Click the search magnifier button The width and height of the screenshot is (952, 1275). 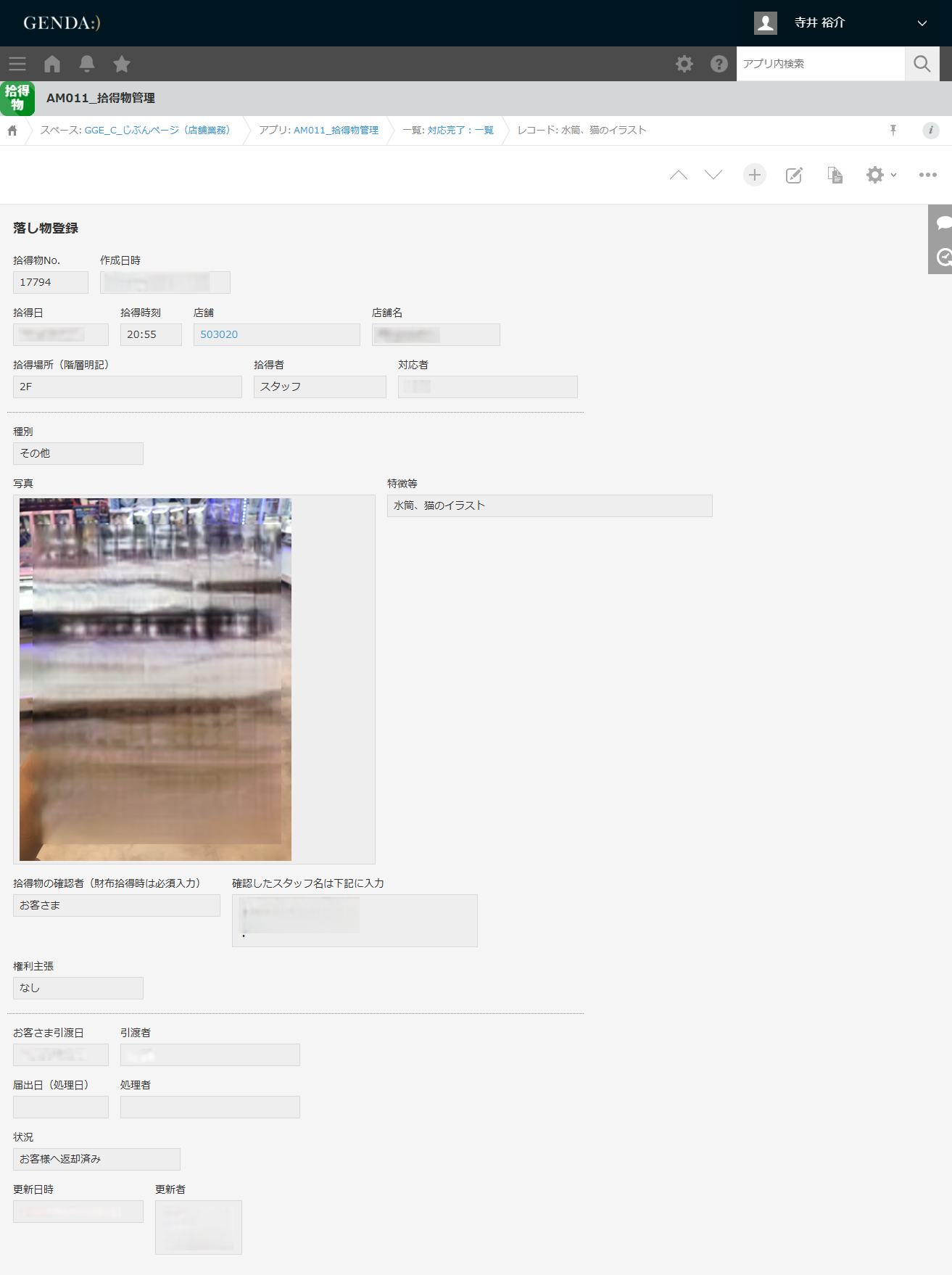(x=922, y=64)
